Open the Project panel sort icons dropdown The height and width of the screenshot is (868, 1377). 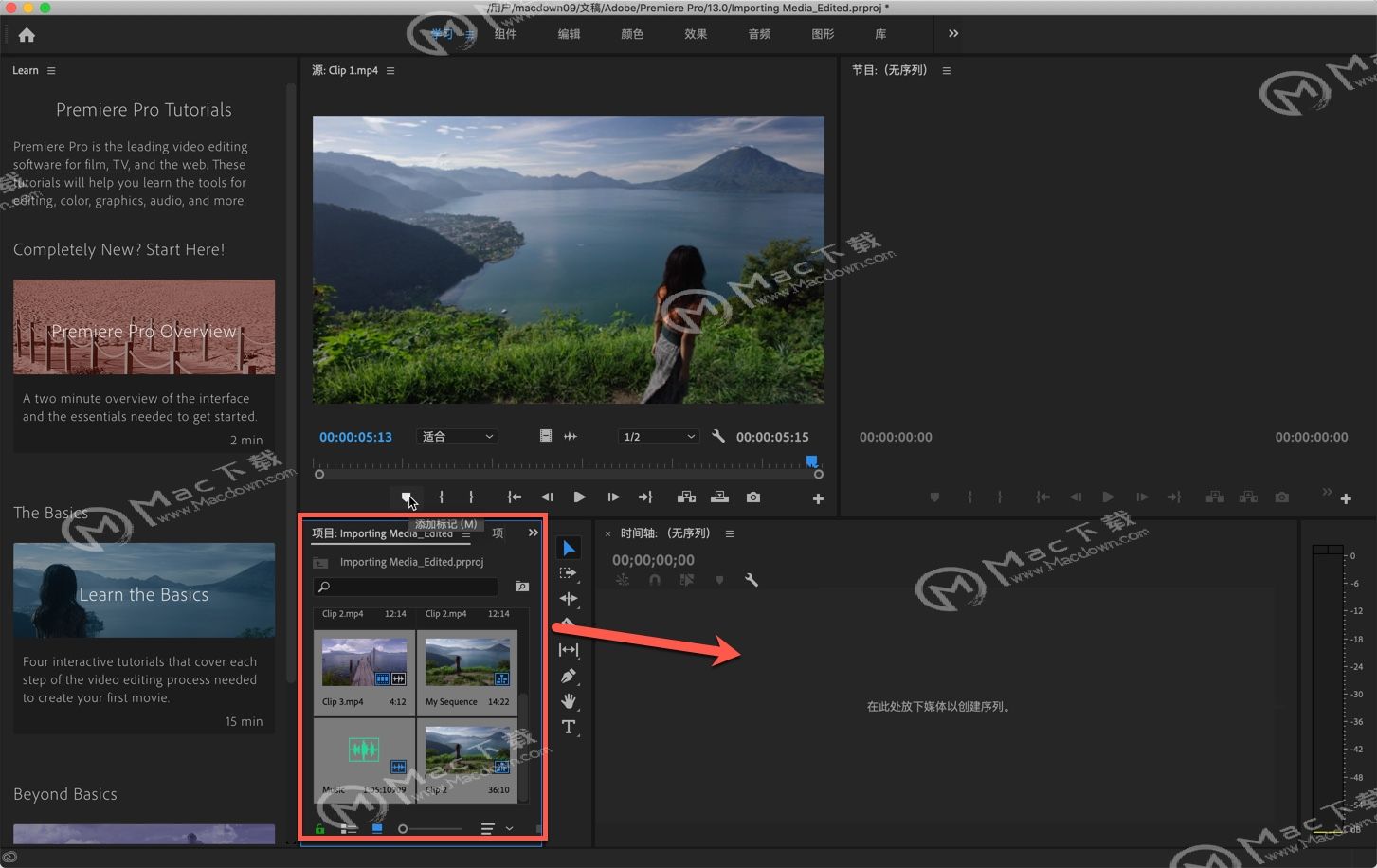497,829
